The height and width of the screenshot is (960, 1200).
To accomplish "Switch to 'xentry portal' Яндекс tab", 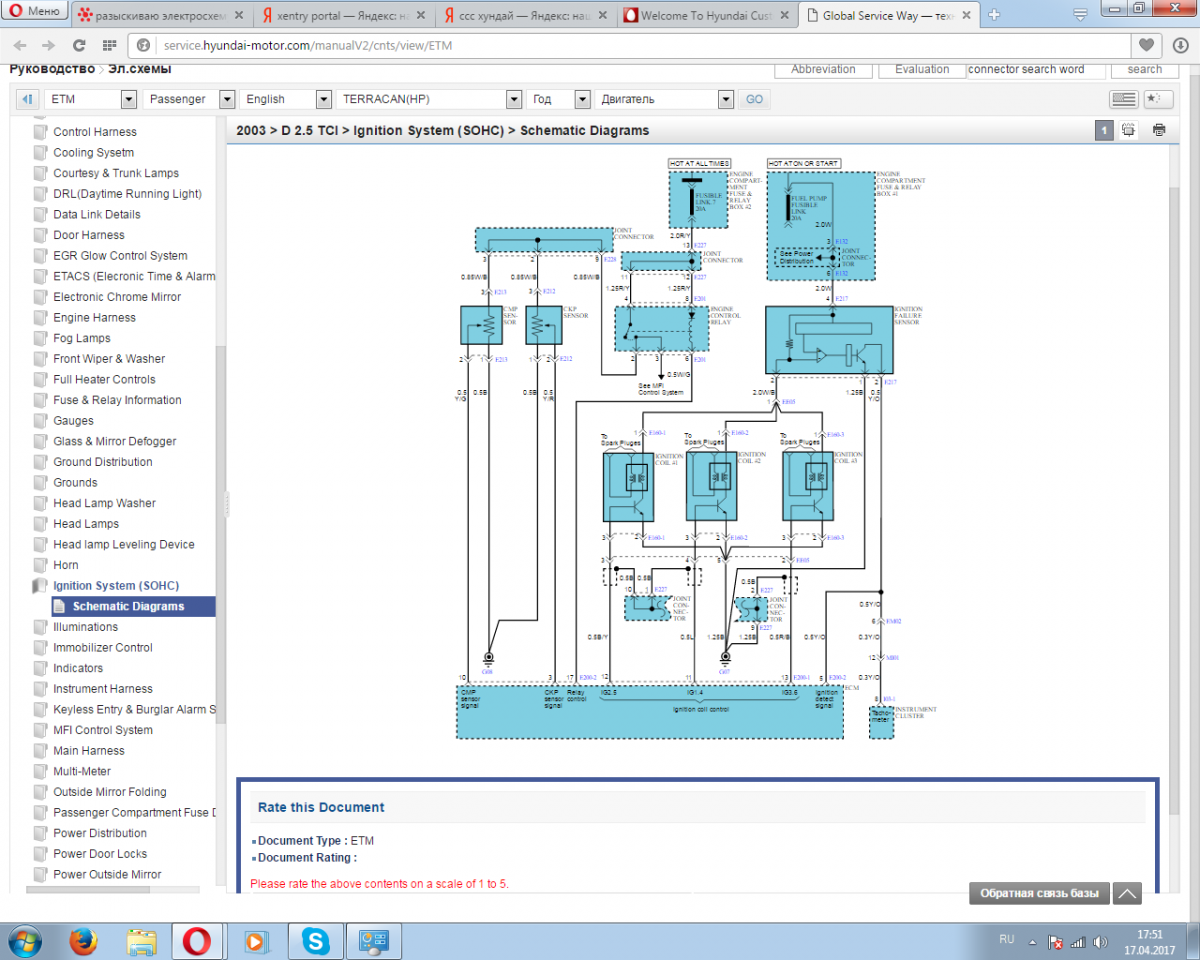I will coord(344,15).
